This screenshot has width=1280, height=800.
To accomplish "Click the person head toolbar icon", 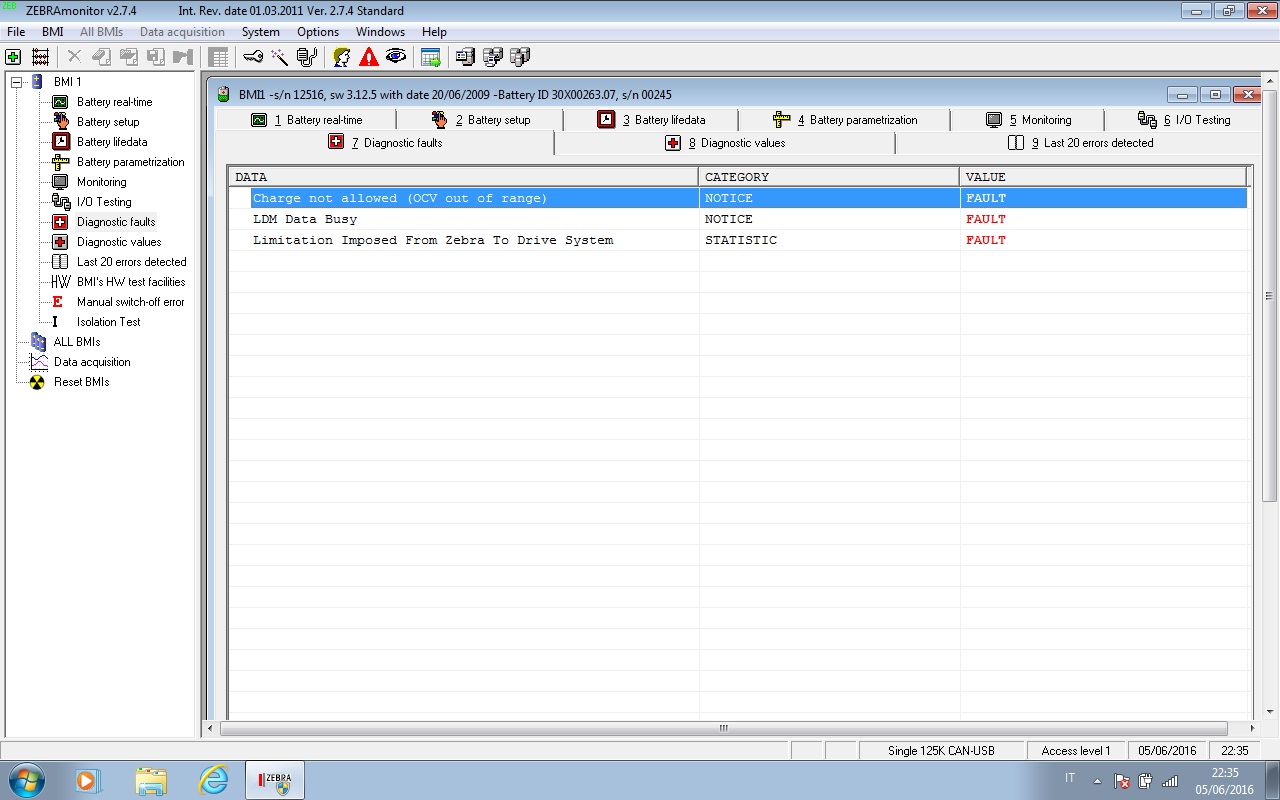I will (342, 57).
